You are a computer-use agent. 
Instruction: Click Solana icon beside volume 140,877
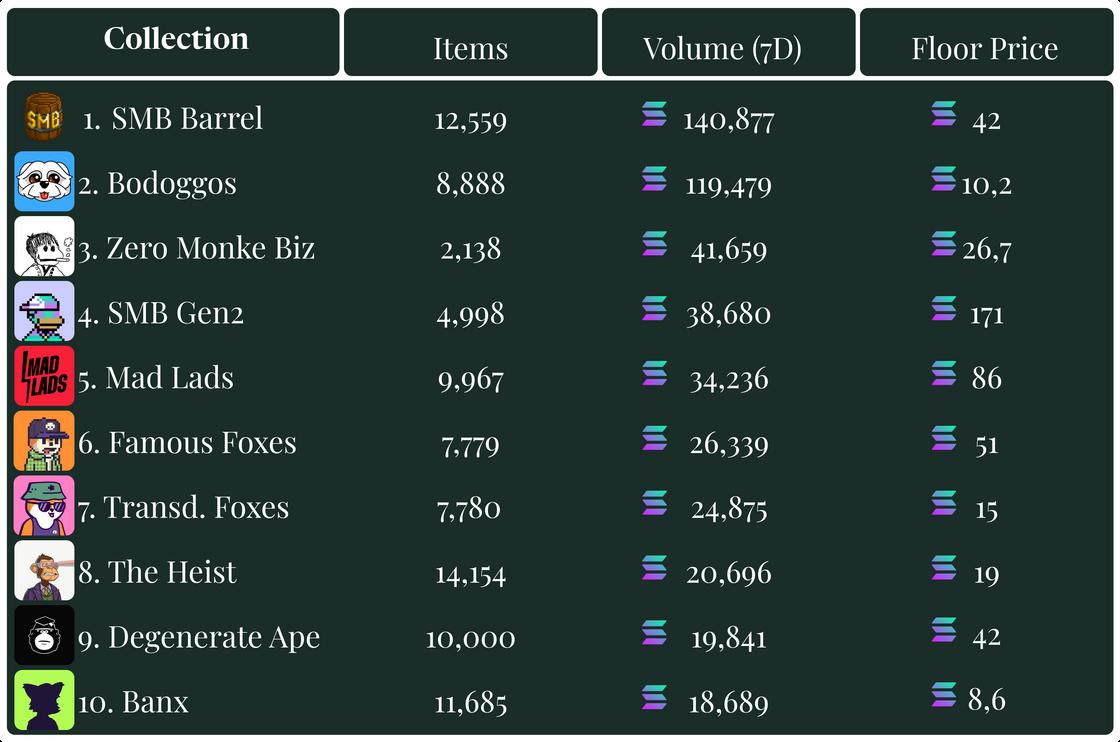(x=654, y=115)
